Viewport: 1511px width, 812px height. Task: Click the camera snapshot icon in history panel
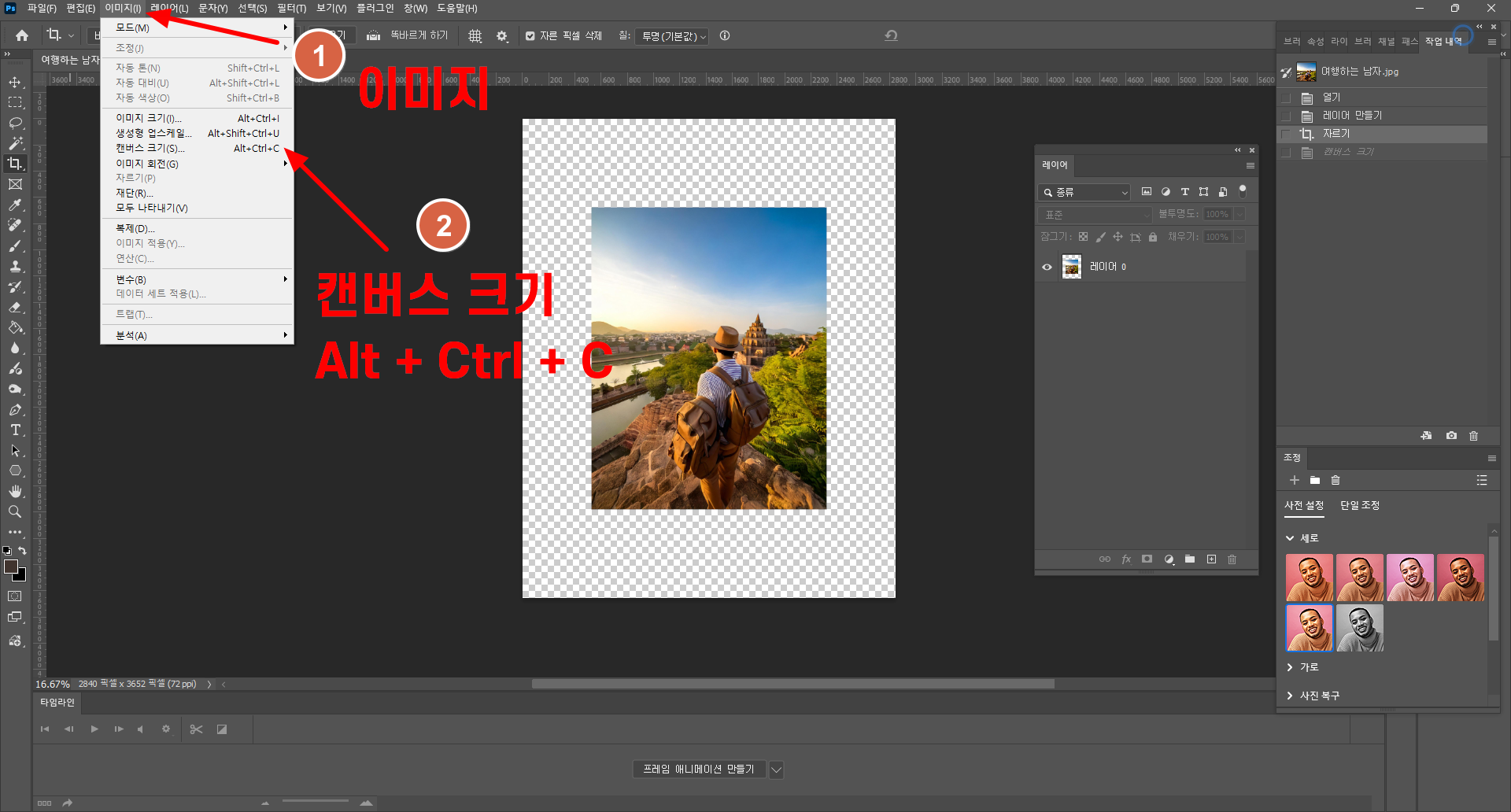pos(1451,436)
